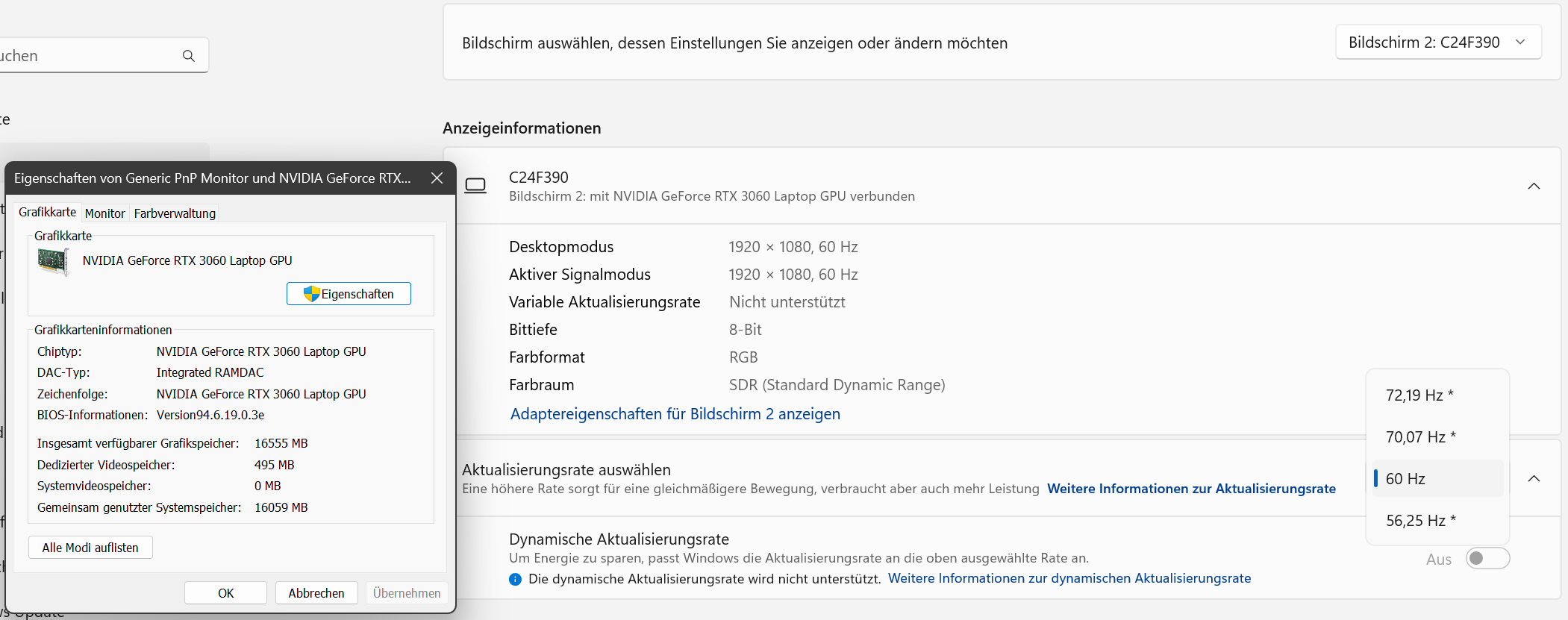Click the graphics card adapter icon
The height and width of the screenshot is (620, 1568).
tap(53, 261)
